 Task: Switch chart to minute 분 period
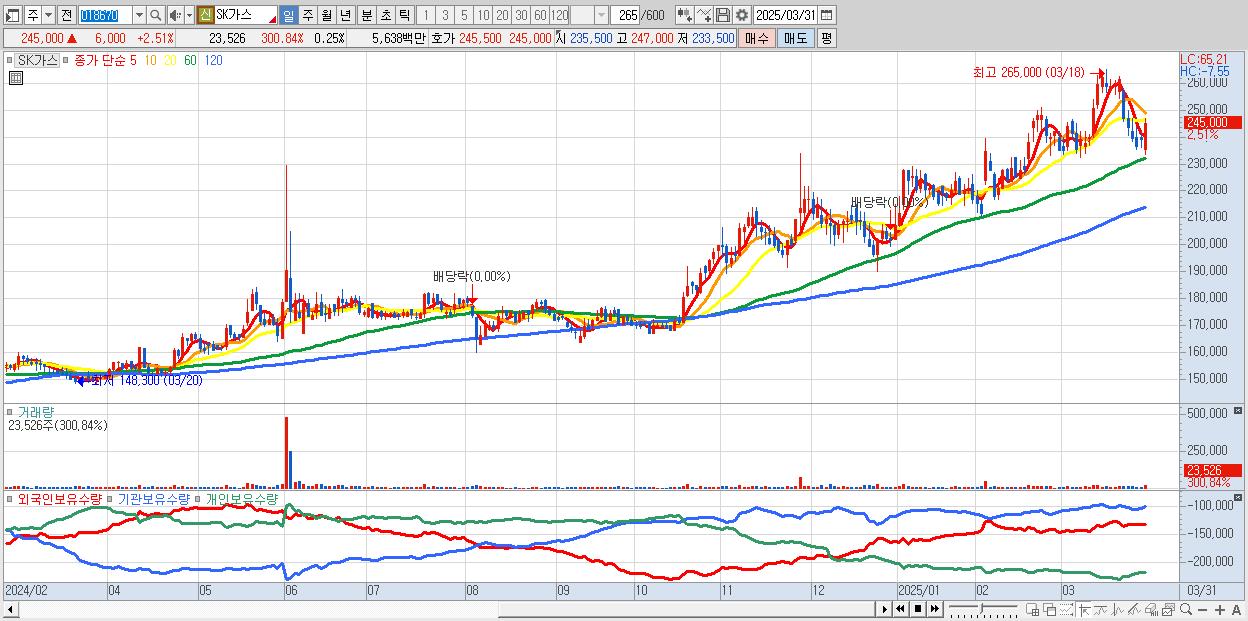(x=365, y=15)
